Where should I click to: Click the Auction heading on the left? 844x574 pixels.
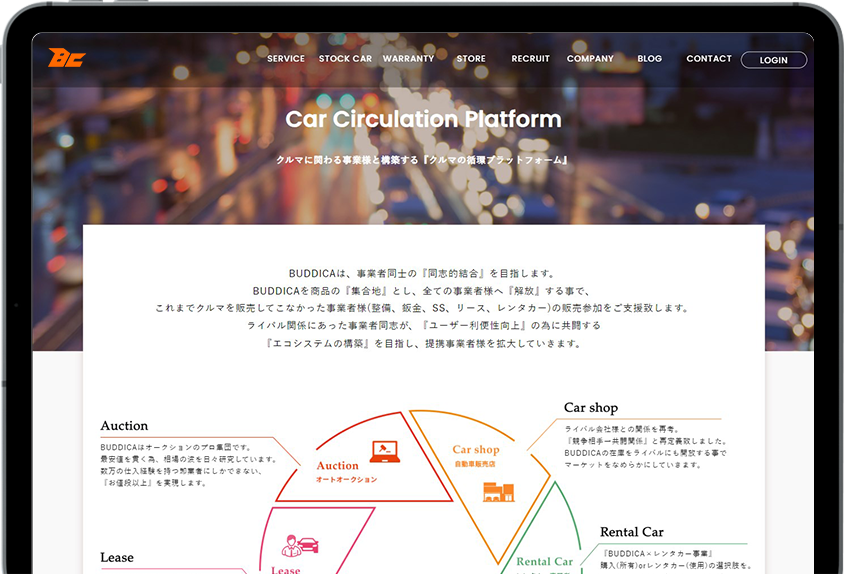124,426
